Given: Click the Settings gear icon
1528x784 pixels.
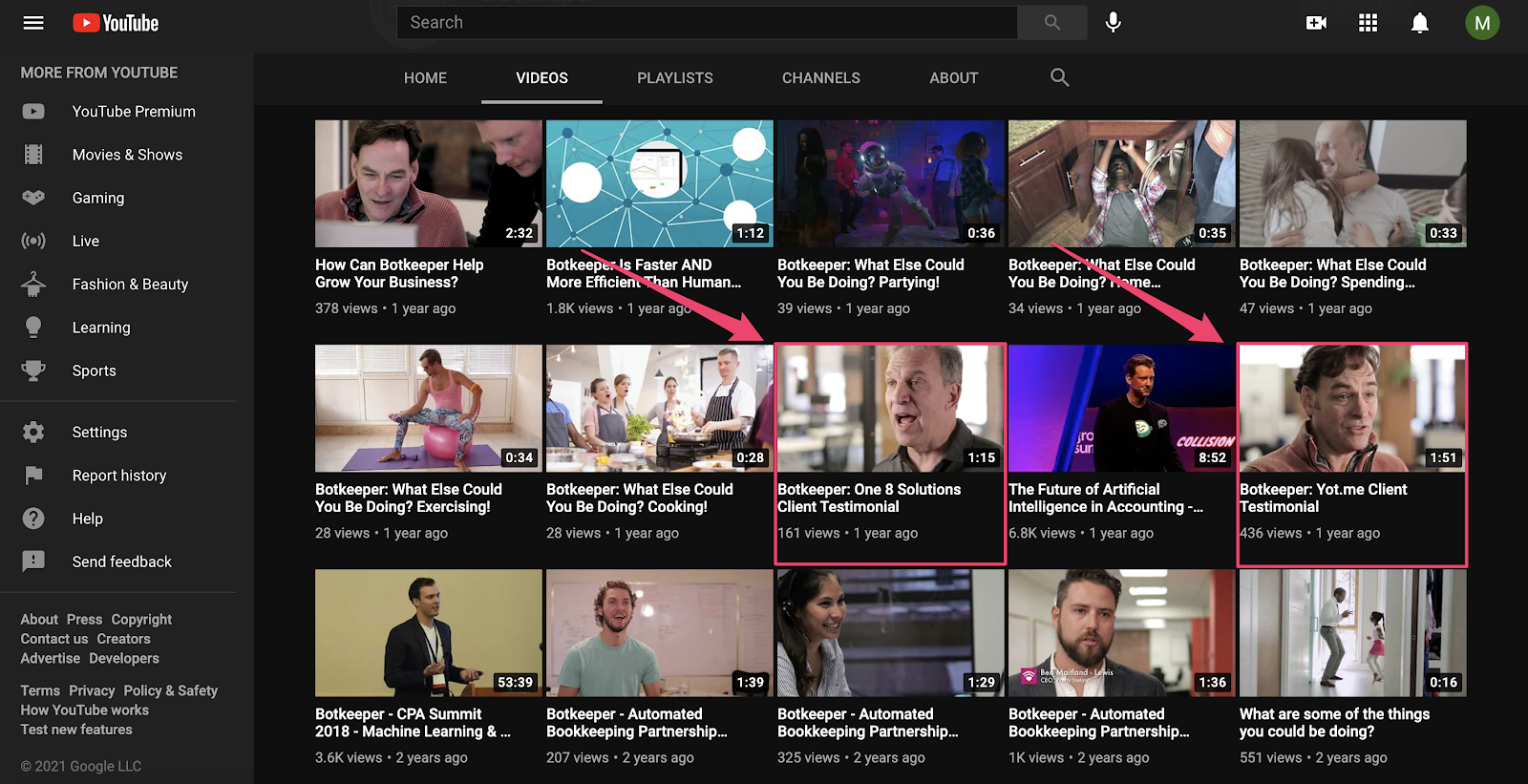Looking at the screenshot, I should [33, 433].
